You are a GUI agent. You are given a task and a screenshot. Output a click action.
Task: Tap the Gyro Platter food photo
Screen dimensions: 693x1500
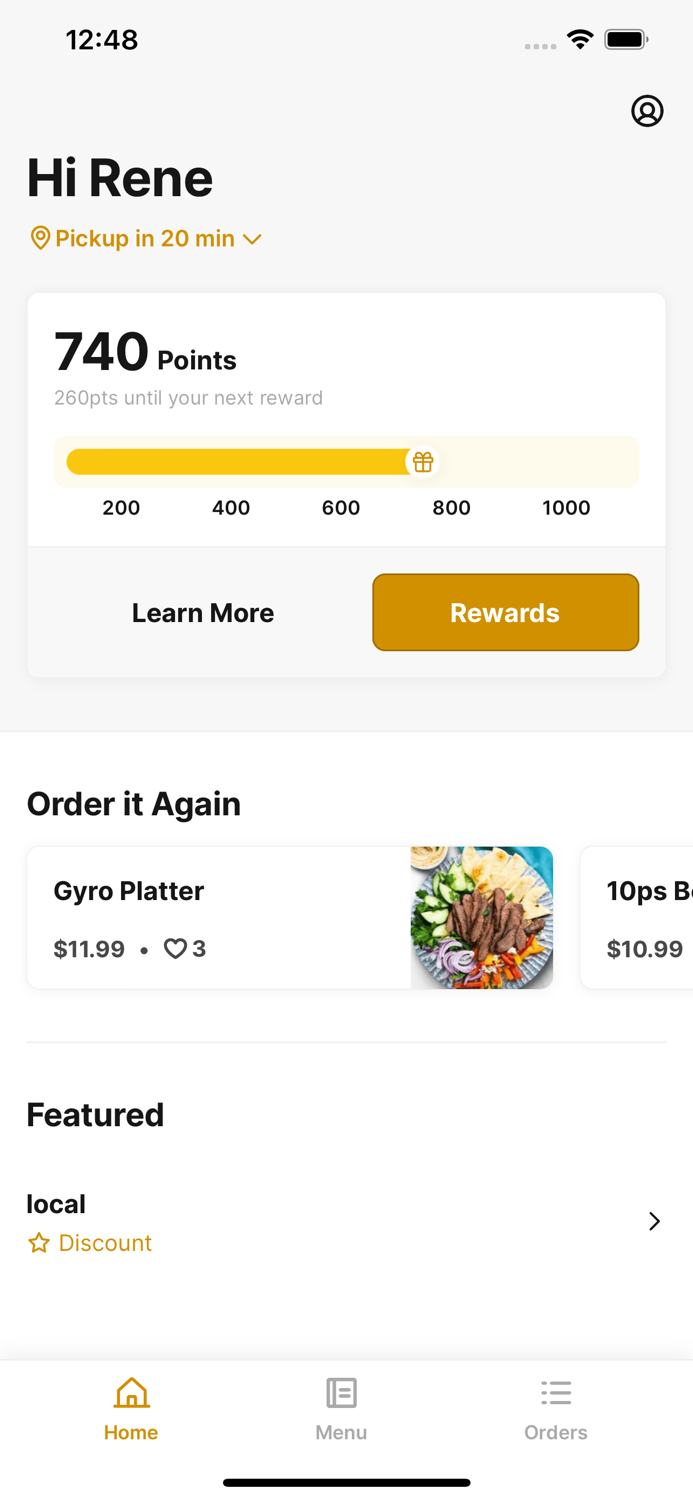pos(481,917)
